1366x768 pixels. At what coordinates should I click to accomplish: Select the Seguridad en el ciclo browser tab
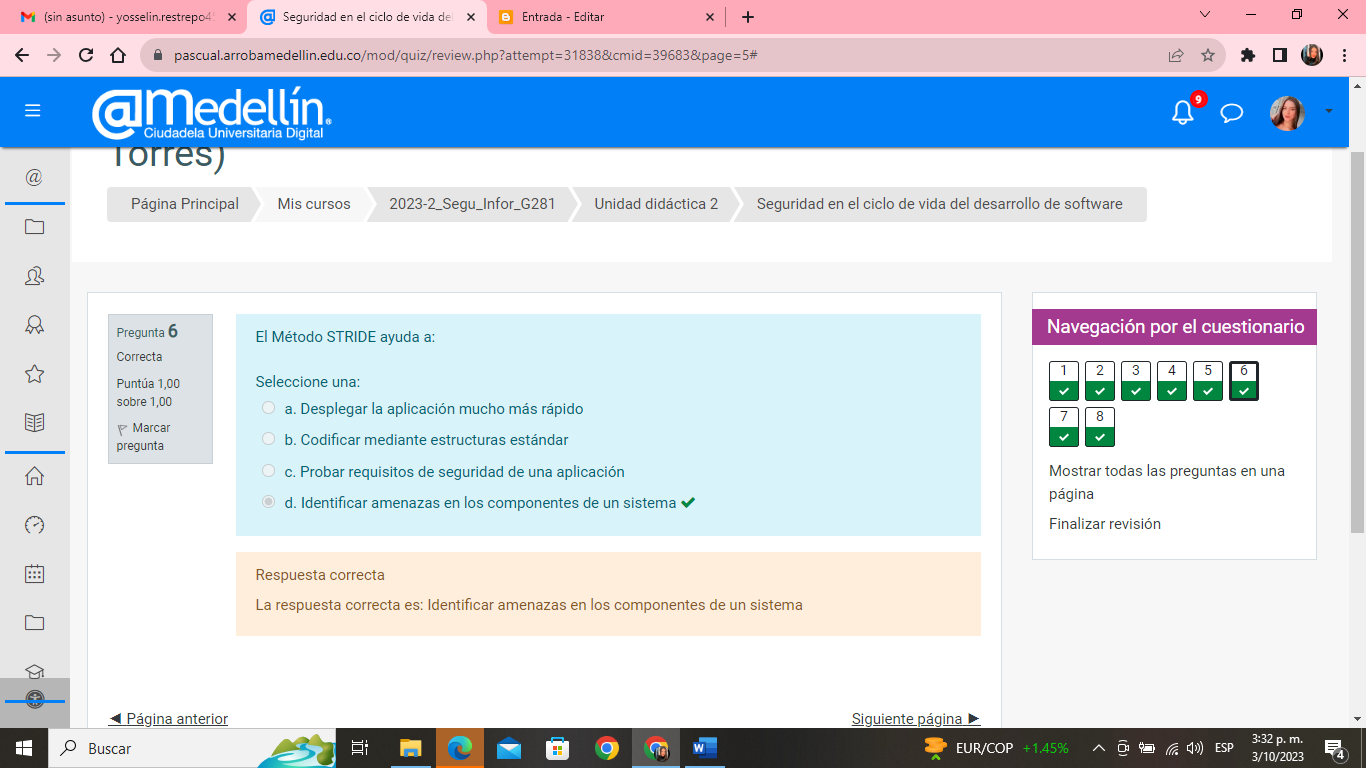tap(367, 17)
